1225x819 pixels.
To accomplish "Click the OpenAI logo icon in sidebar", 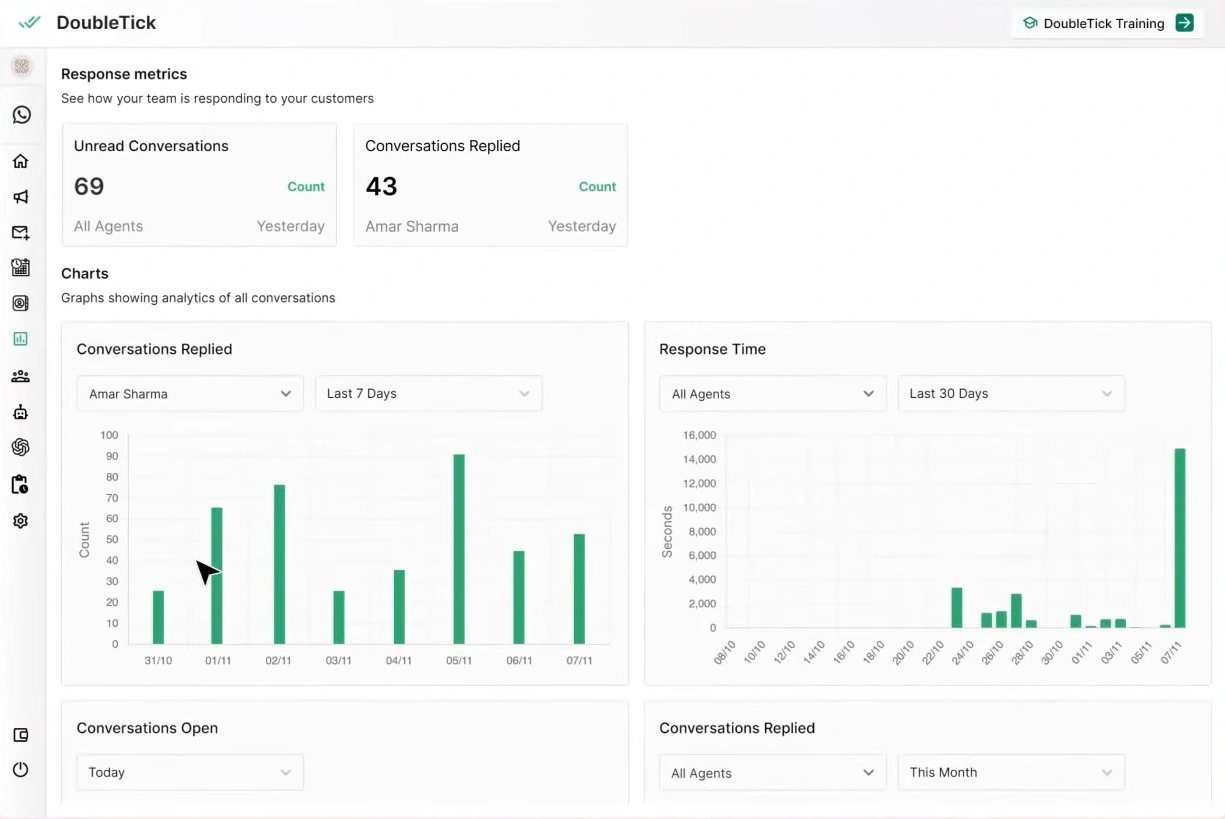I will coord(21,447).
